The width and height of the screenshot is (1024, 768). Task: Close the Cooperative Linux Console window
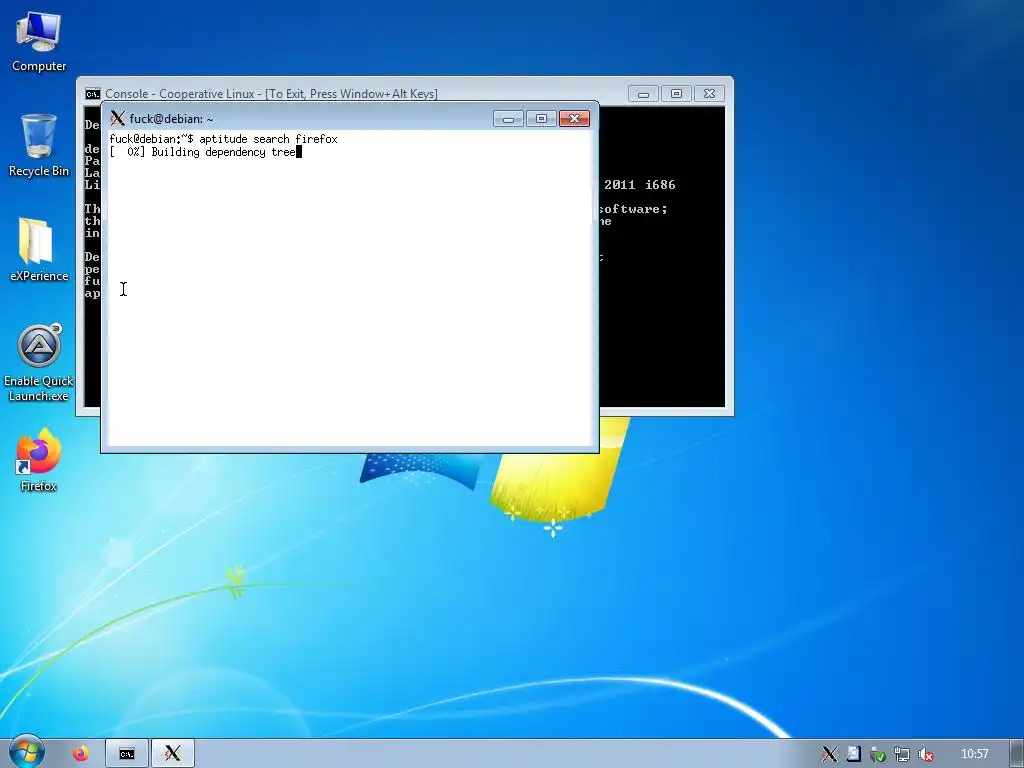coord(709,94)
